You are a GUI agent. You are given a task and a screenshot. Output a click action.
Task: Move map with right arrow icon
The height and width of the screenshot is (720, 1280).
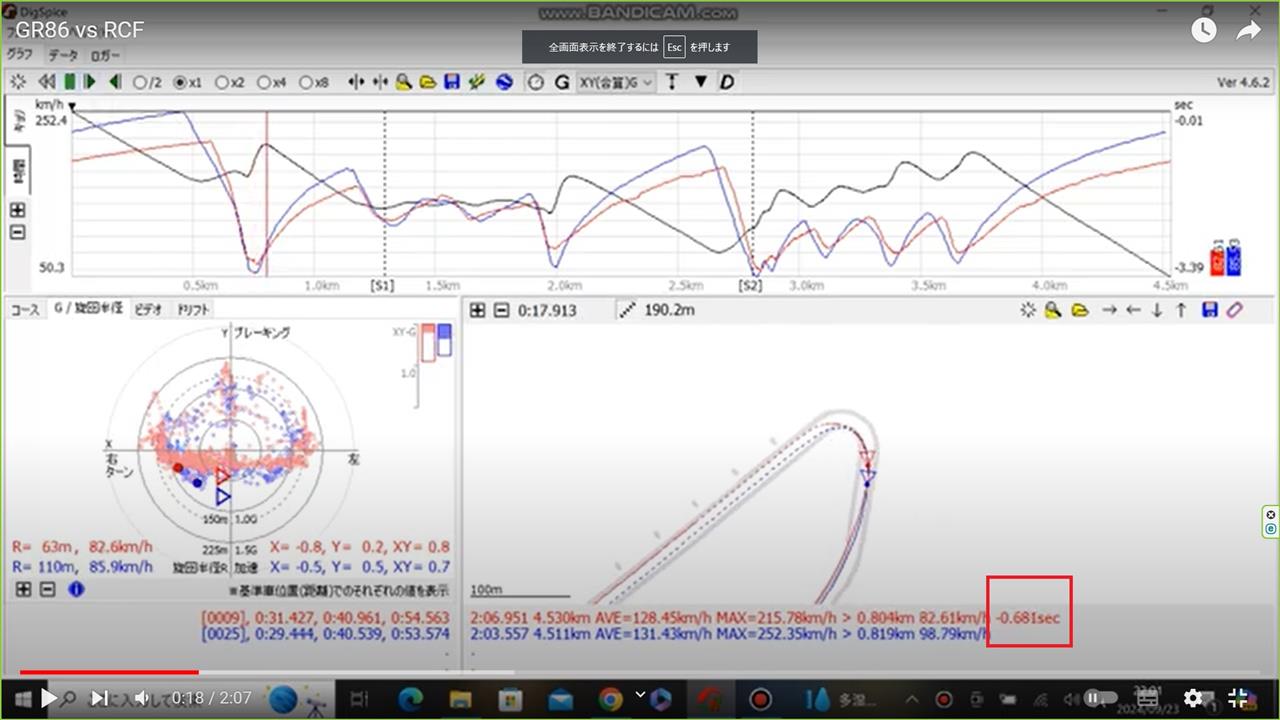click(1109, 310)
